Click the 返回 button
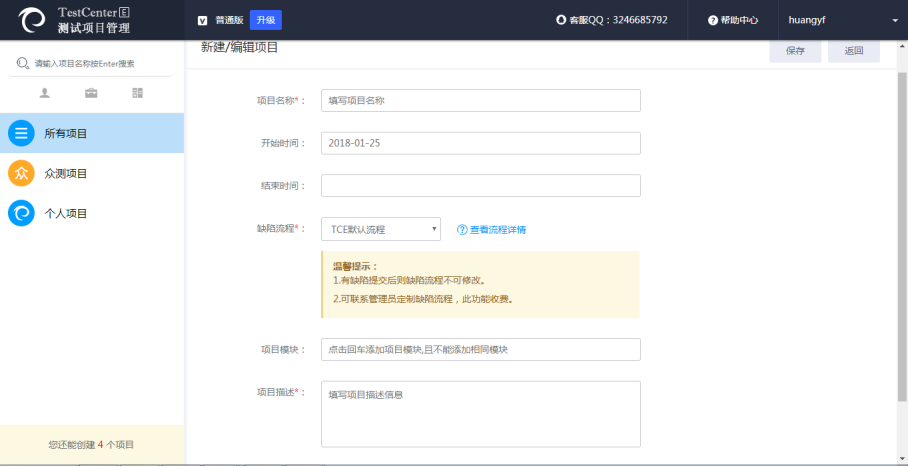This screenshot has height=466, width=908. click(853, 50)
